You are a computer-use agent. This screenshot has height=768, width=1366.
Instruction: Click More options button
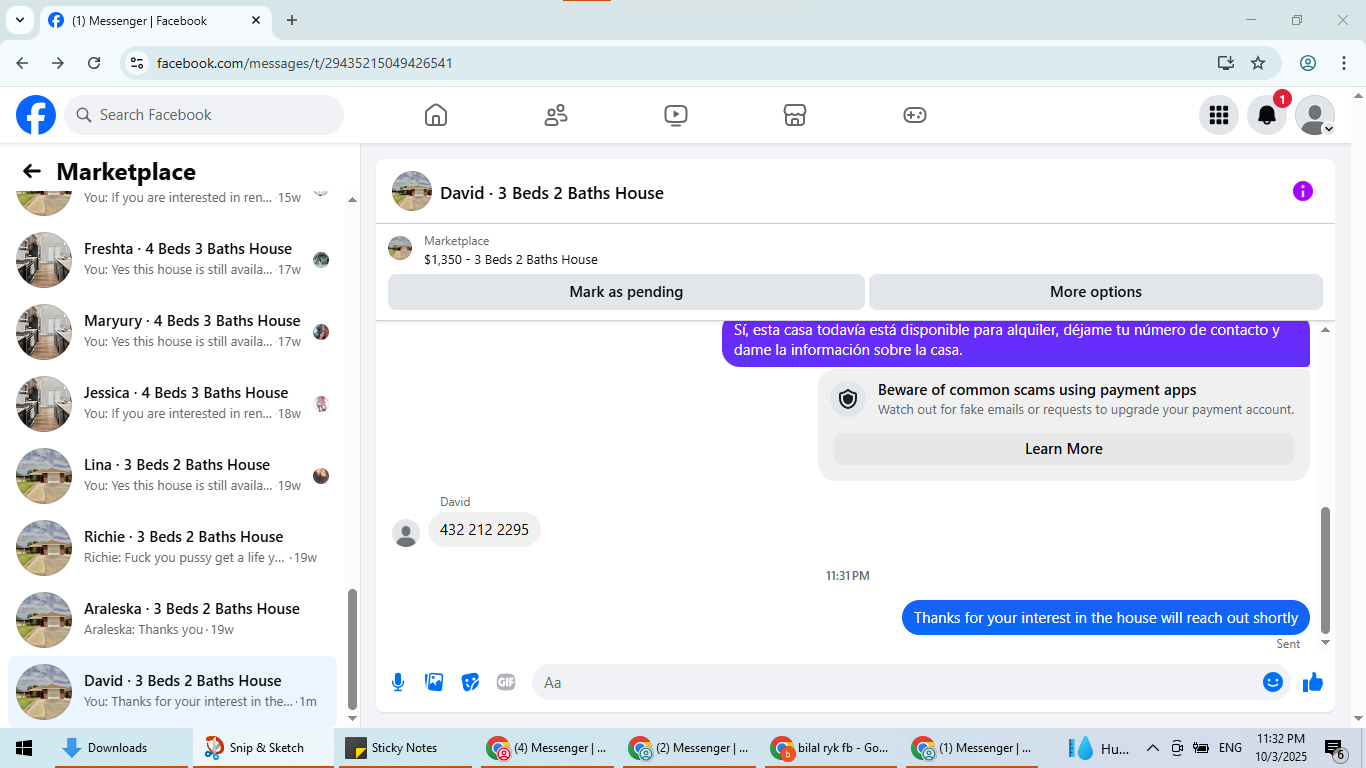pyautogui.click(x=1096, y=292)
